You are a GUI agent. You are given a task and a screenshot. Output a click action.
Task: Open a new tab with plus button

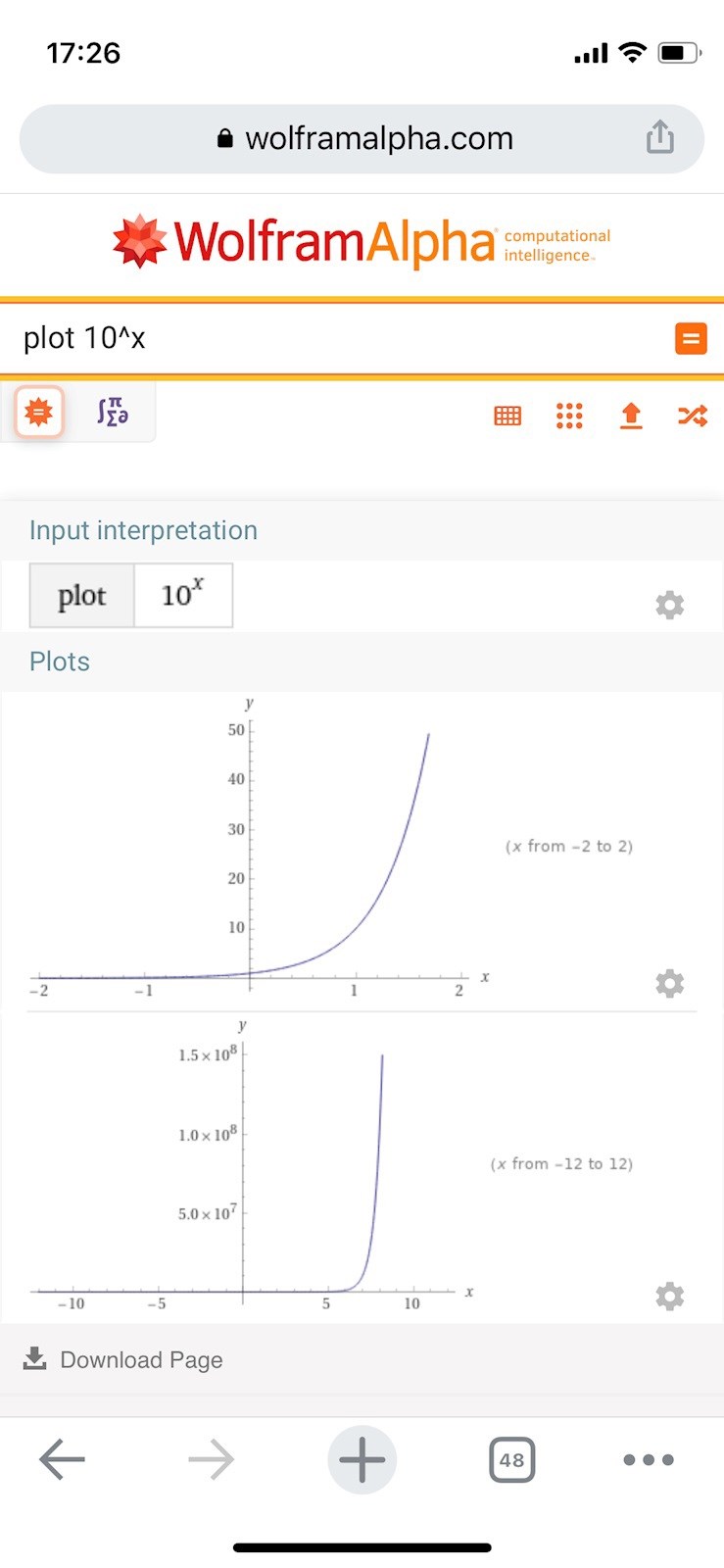point(362,1459)
